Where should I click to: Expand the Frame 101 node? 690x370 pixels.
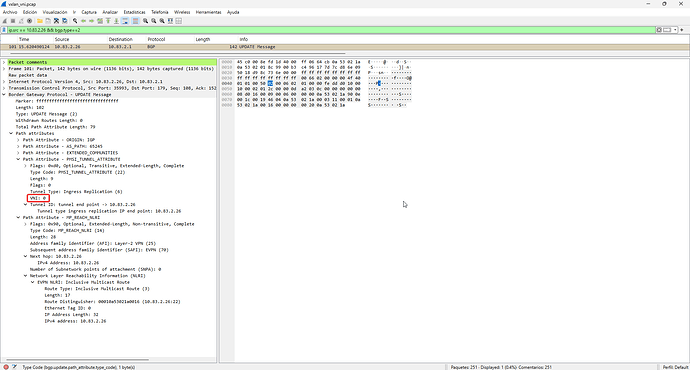(x=4, y=69)
